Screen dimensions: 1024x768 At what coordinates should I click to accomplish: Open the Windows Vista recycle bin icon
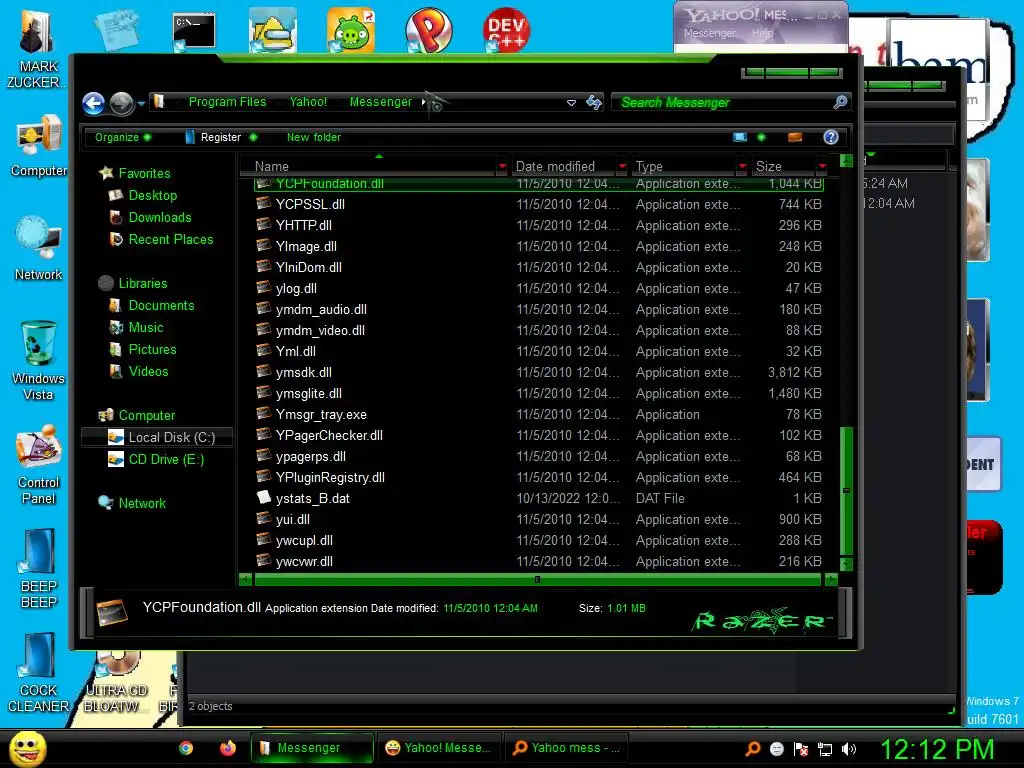(38, 360)
